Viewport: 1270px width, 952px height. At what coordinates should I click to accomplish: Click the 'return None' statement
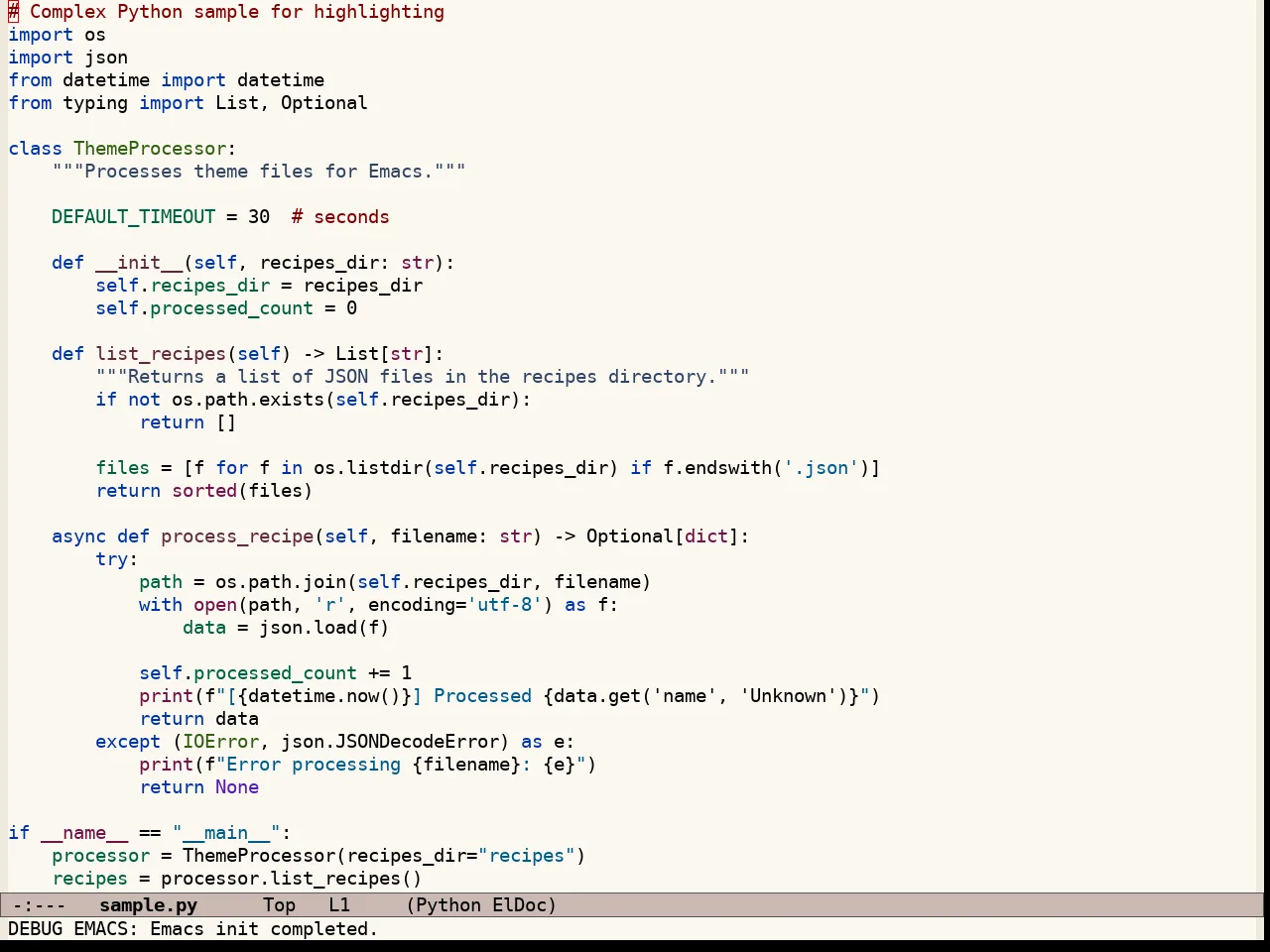click(x=198, y=787)
